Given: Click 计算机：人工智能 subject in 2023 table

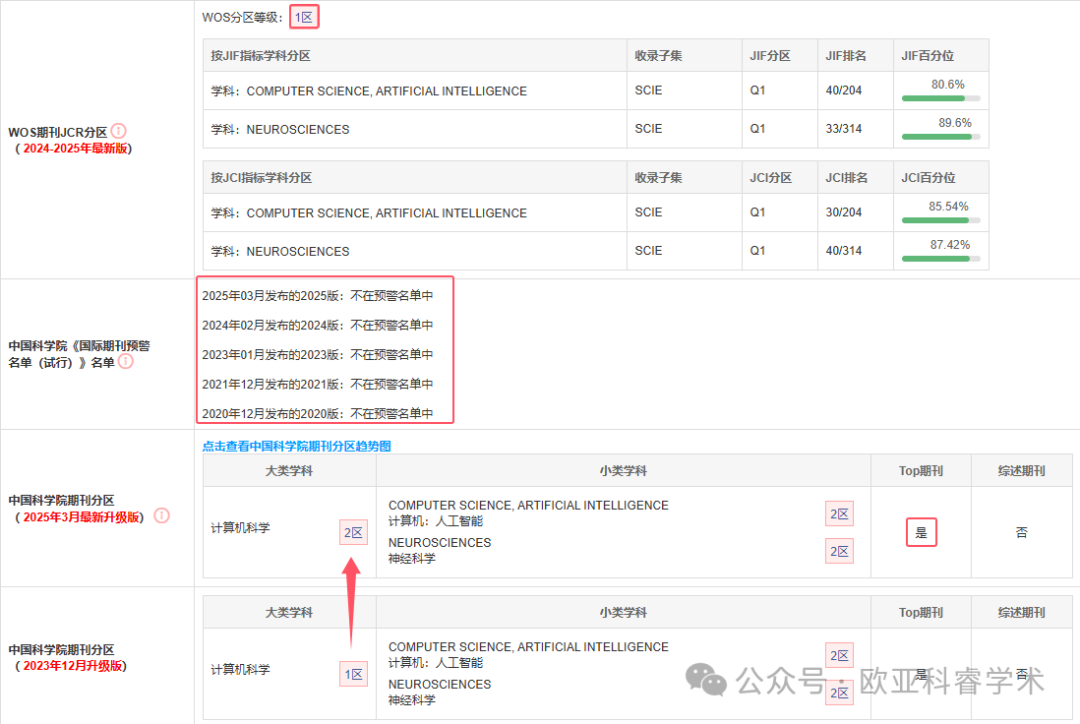Looking at the screenshot, I should tap(435, 663).
